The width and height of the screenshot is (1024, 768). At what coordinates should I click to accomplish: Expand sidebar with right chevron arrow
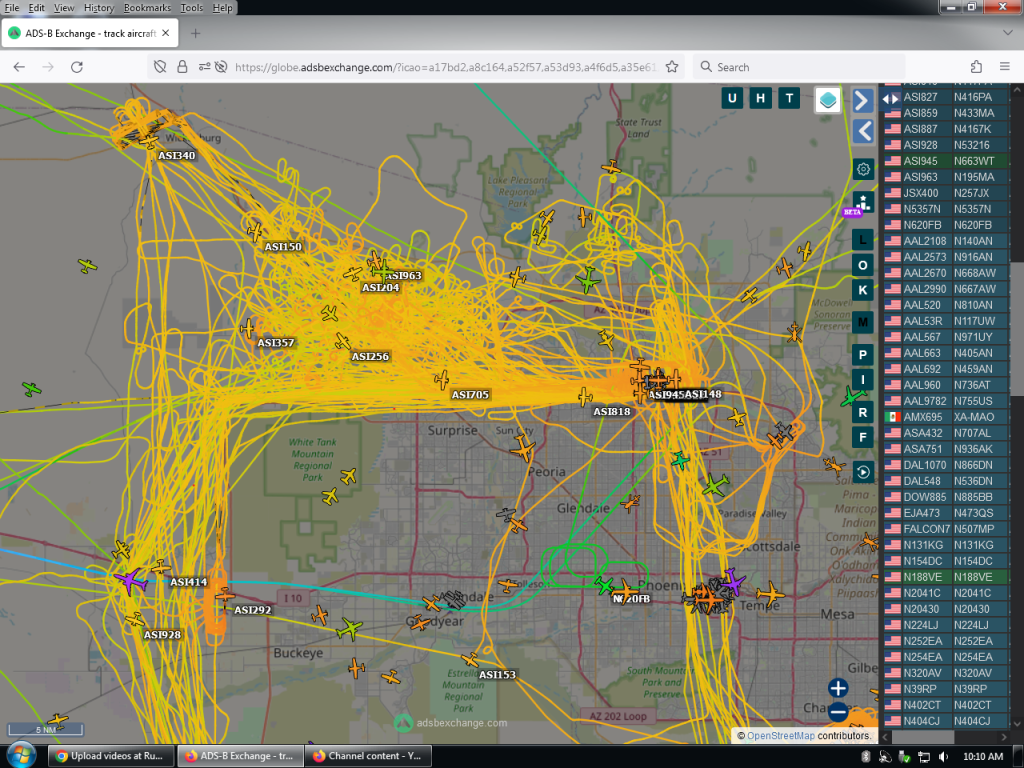(863, 100)
